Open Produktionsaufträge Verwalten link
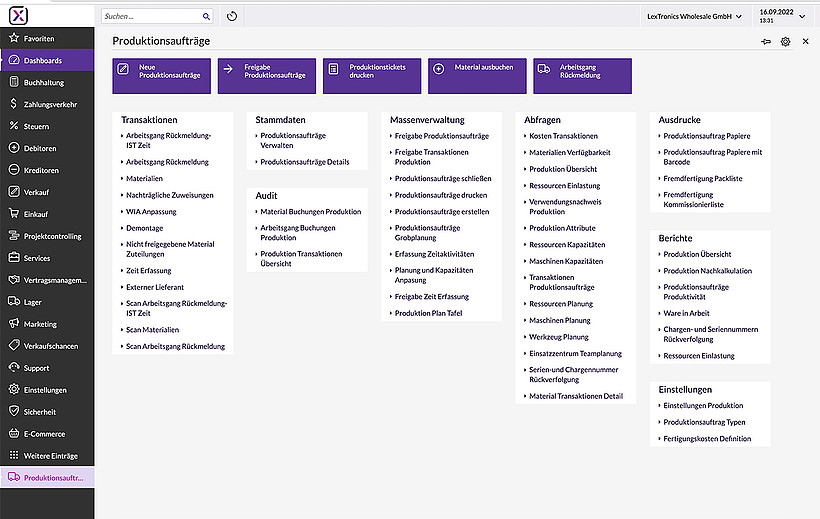Image resolution: width=820 pixels, height=519 pixels. [x=293, y=140]
